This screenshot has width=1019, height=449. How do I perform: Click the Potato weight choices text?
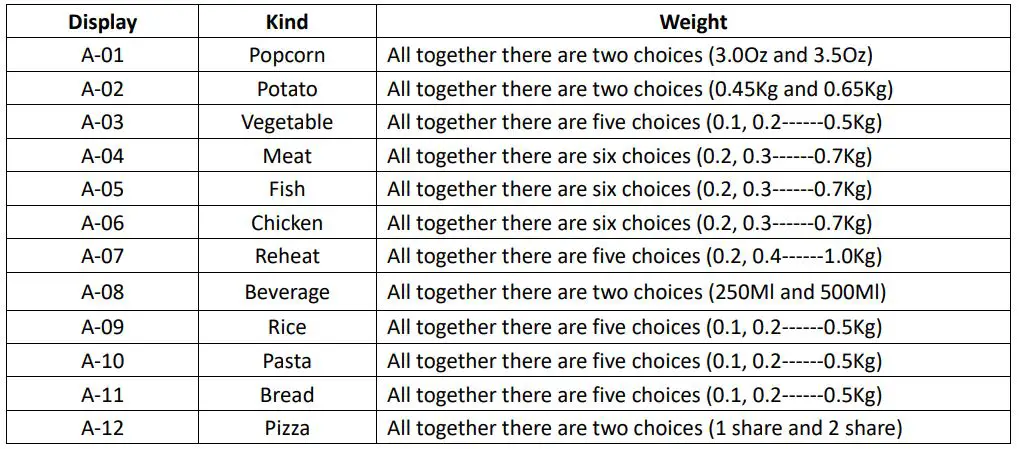(639, 89)
